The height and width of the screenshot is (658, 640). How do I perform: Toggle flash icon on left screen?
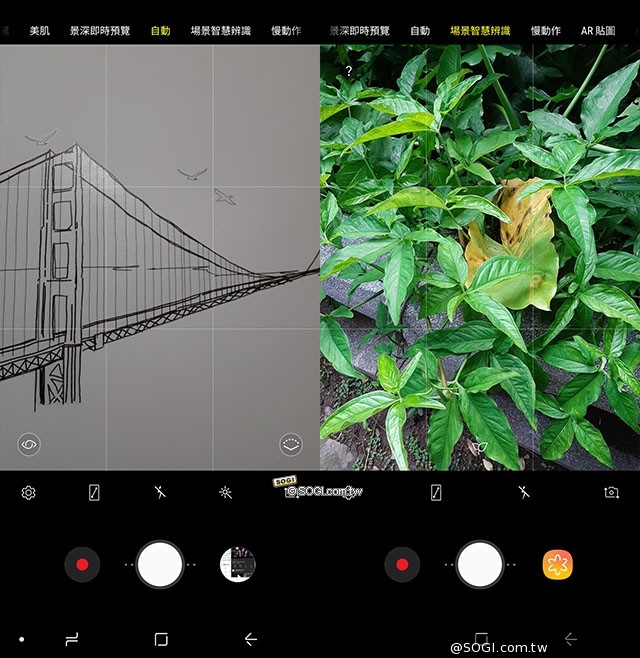pos(160,492)
